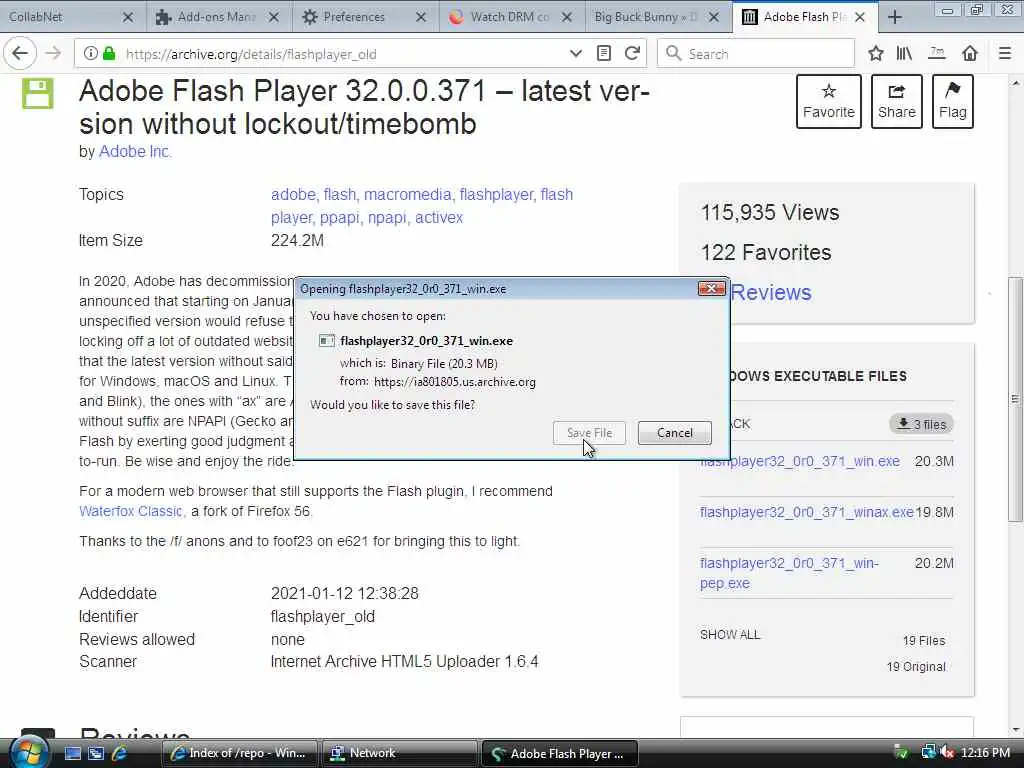The height and width of the screenshot is (768, 1024).
Task: Download all 3 files button
Action: (921, 424)
